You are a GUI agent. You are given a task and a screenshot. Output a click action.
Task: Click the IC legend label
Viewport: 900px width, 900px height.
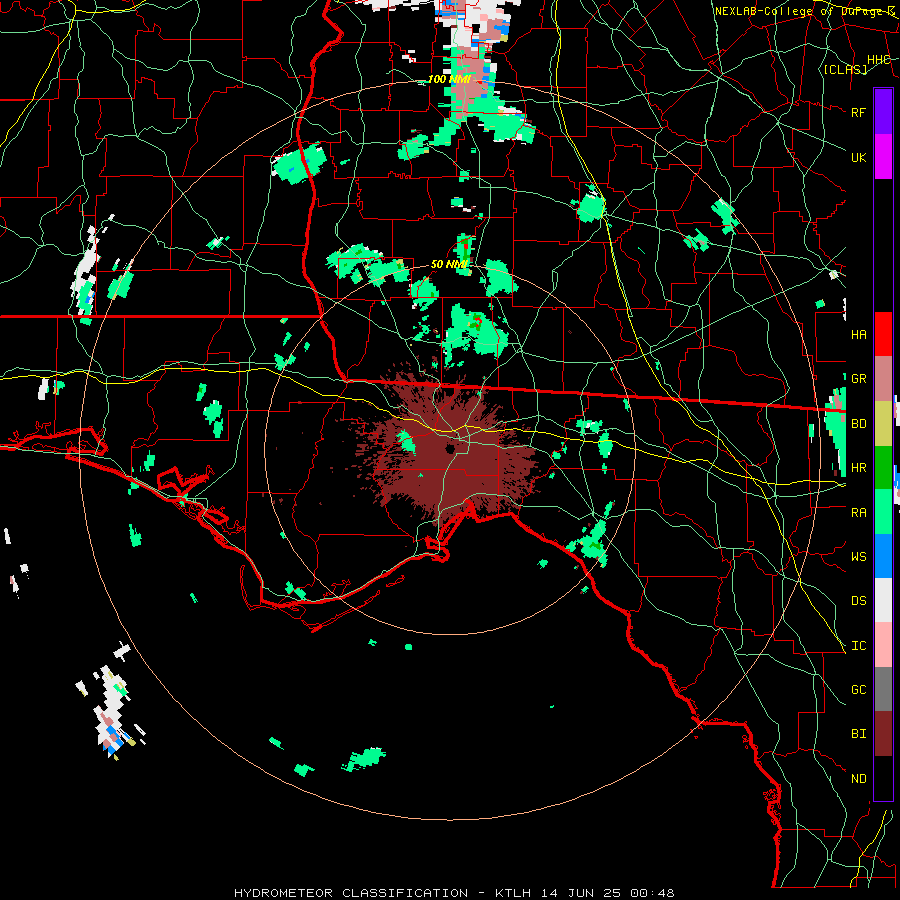858,646
